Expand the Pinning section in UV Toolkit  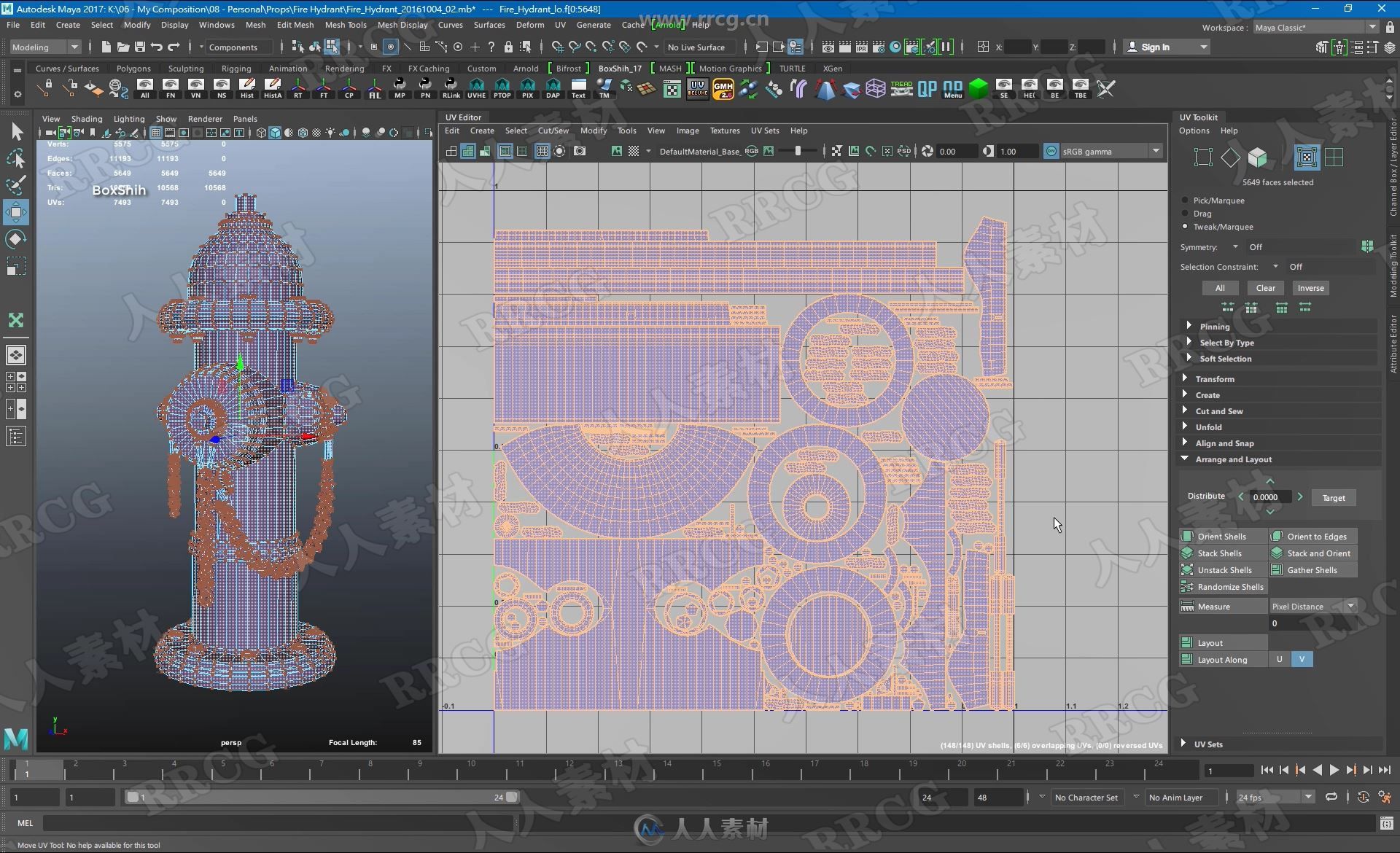pos(1190,325)
